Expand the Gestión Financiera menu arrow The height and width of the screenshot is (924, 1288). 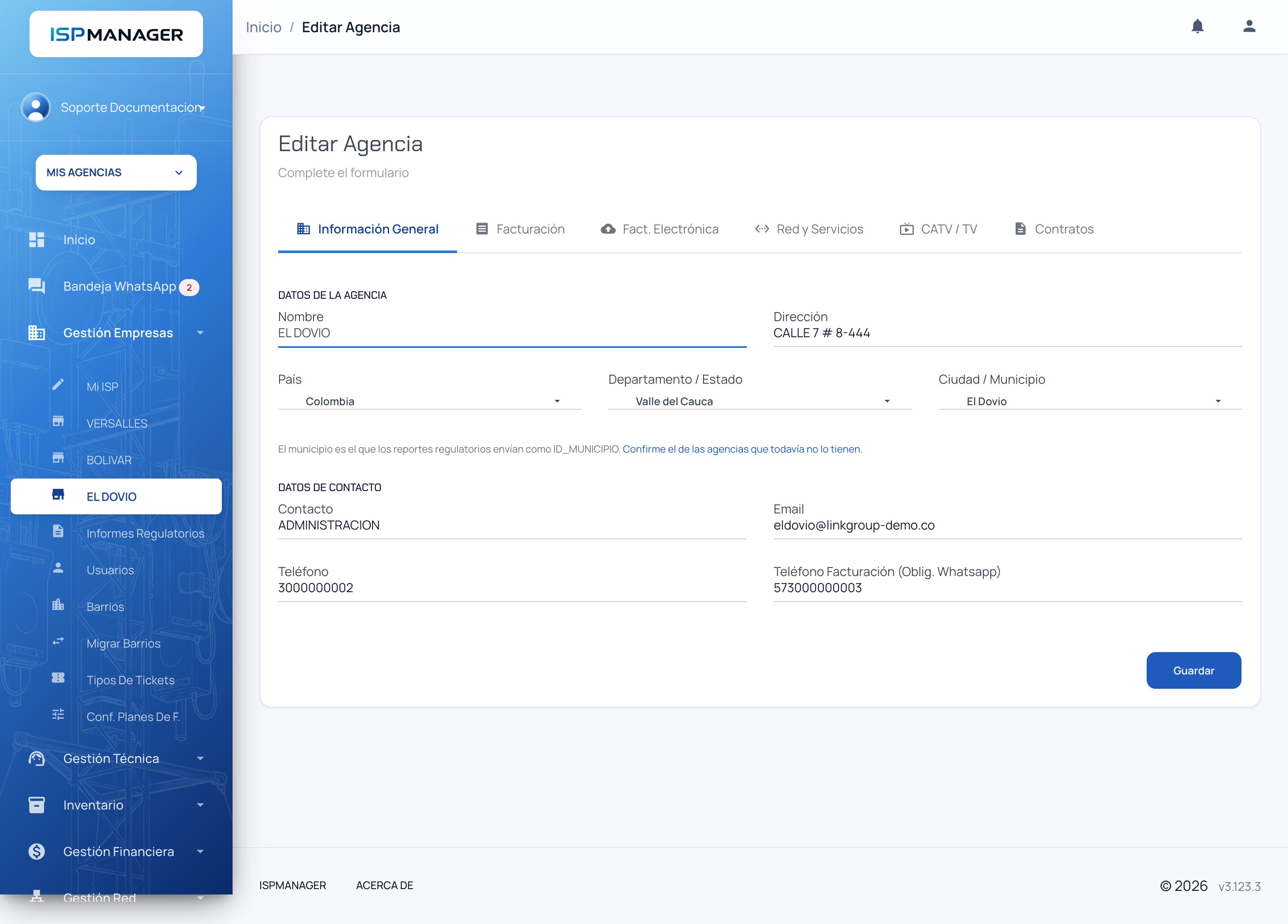[x=200, y=851]
